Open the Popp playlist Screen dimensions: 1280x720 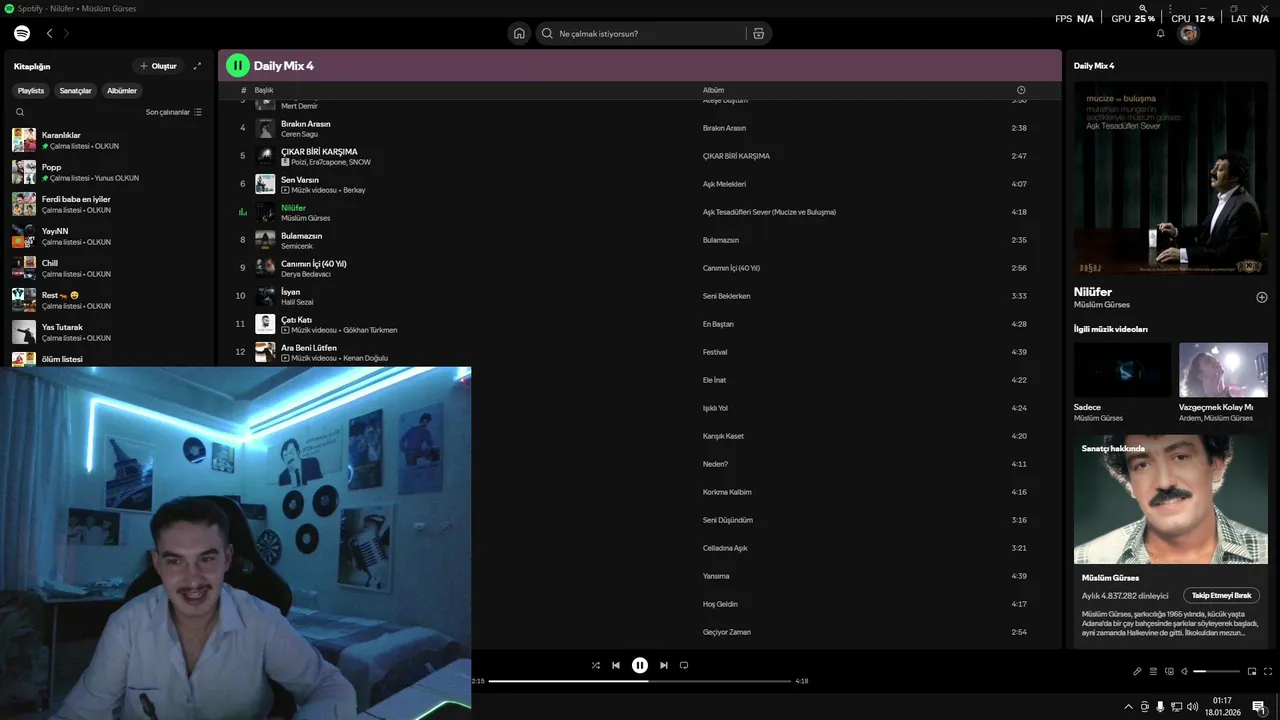pos(110,172)
